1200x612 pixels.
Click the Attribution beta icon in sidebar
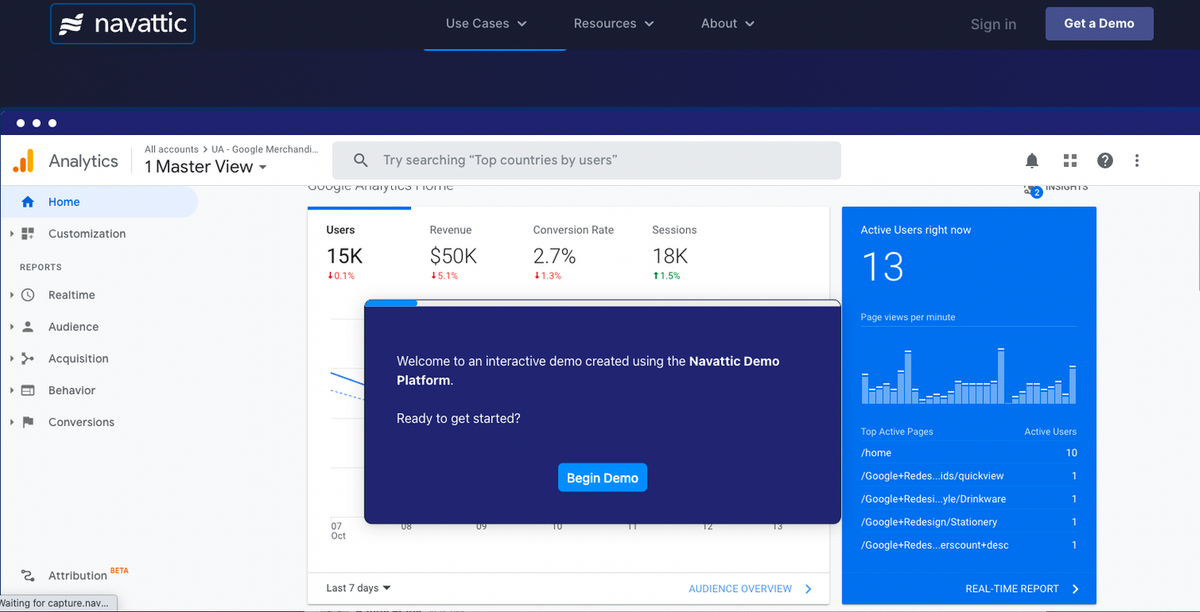tap(28, 575)
